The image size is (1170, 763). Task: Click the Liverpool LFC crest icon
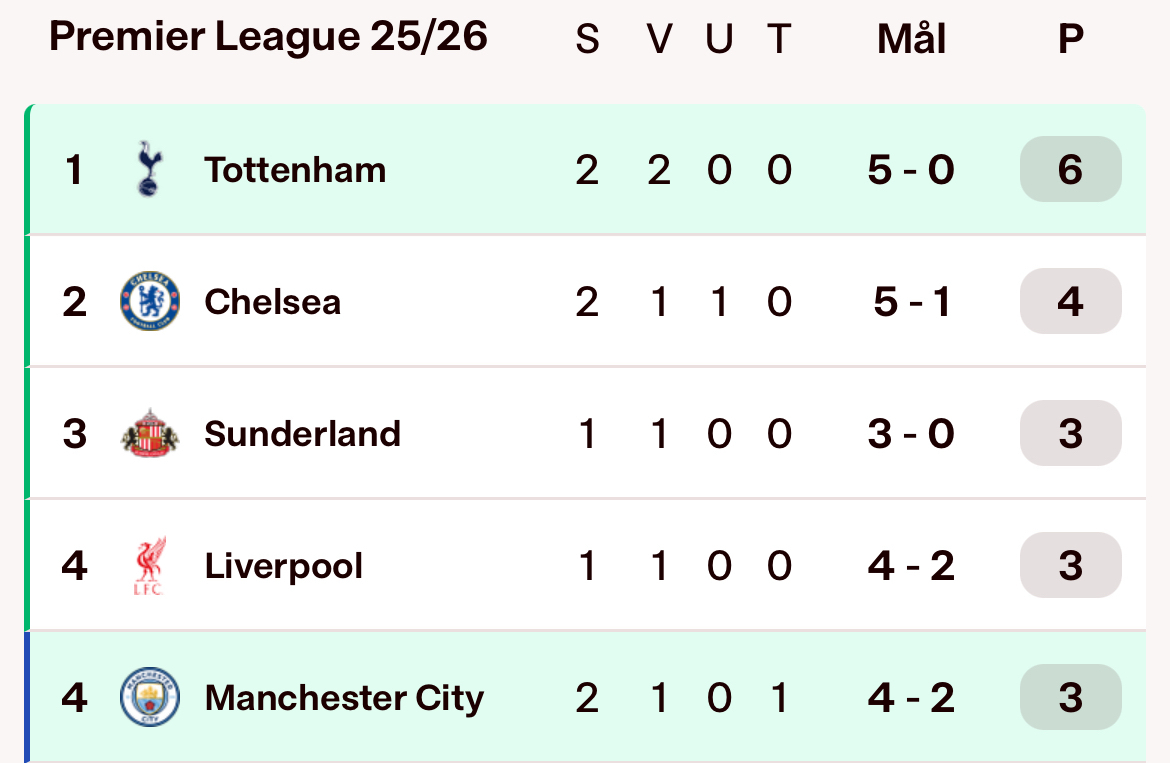point(149,566)
